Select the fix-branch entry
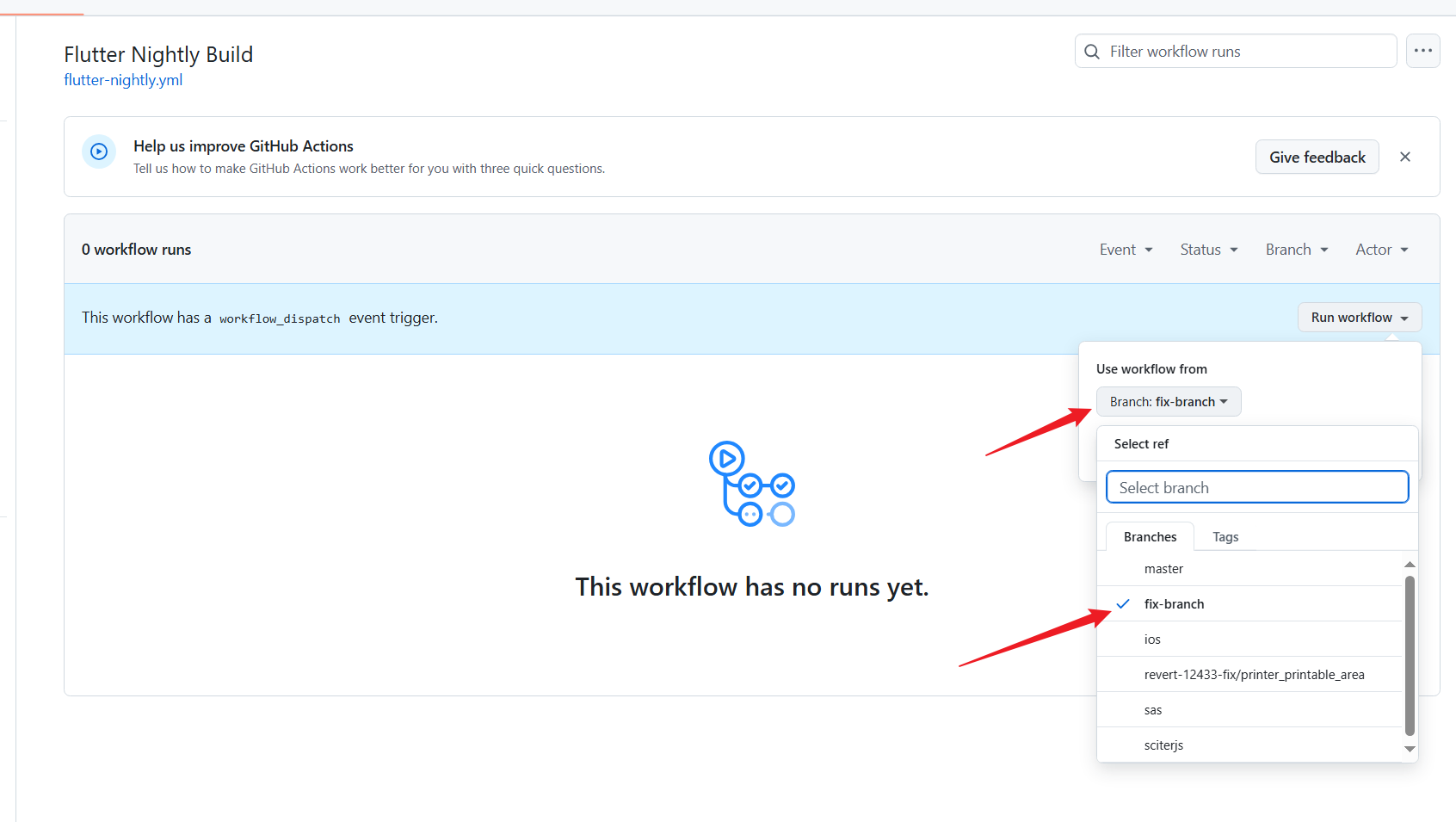This screenshot has width=1456, height=822. [x=1250, y=604]
